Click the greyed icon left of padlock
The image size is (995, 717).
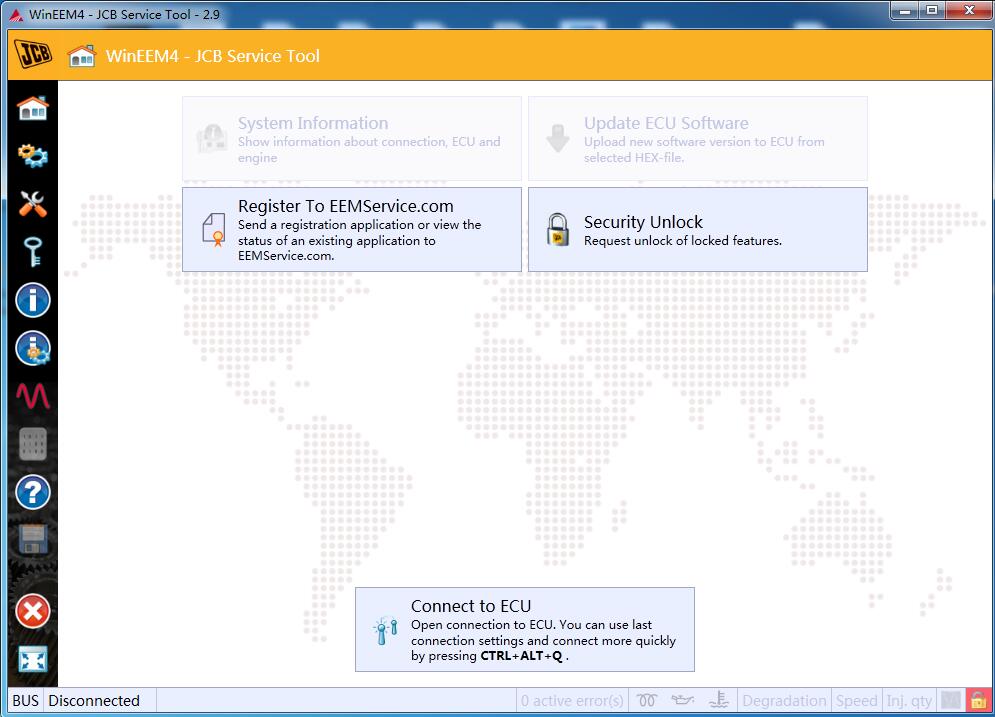[x=951, y=701]
